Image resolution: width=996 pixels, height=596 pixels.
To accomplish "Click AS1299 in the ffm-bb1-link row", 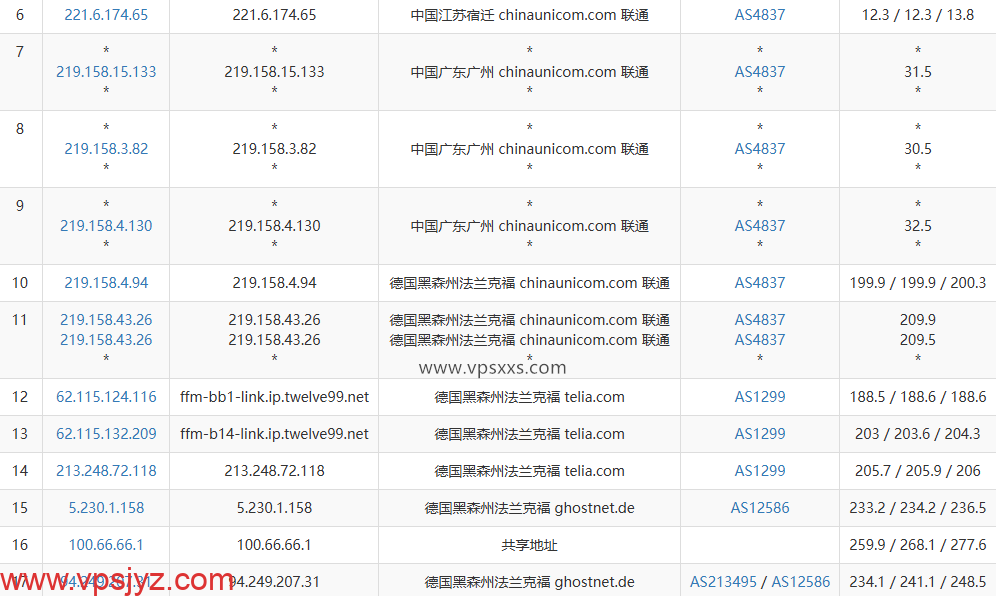I will point(760,397).
